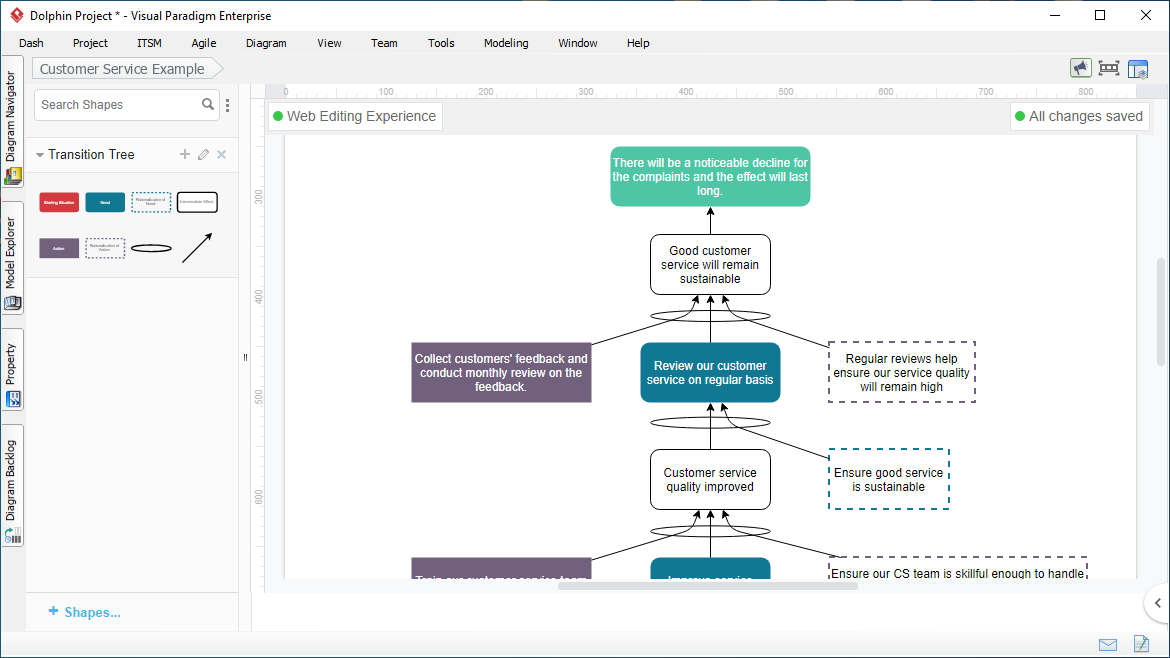Click the megaphone announcement icon

point(1080,69)
